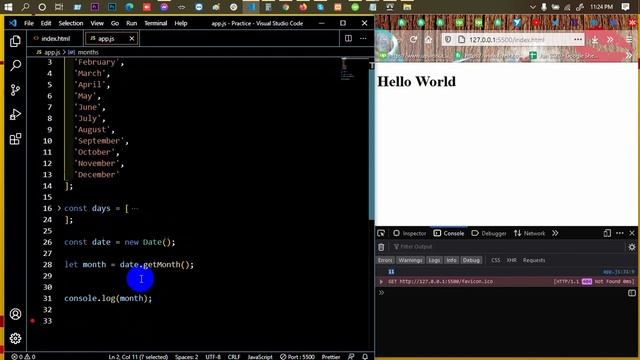
Task: Toggle the Debug console filter
Action: (471, 260)
